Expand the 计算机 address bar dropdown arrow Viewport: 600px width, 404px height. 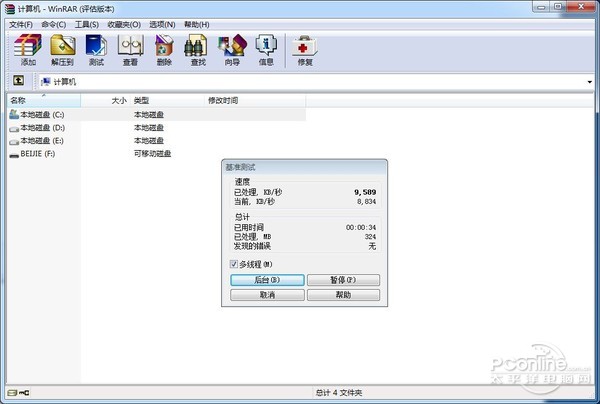pos(589,82)
